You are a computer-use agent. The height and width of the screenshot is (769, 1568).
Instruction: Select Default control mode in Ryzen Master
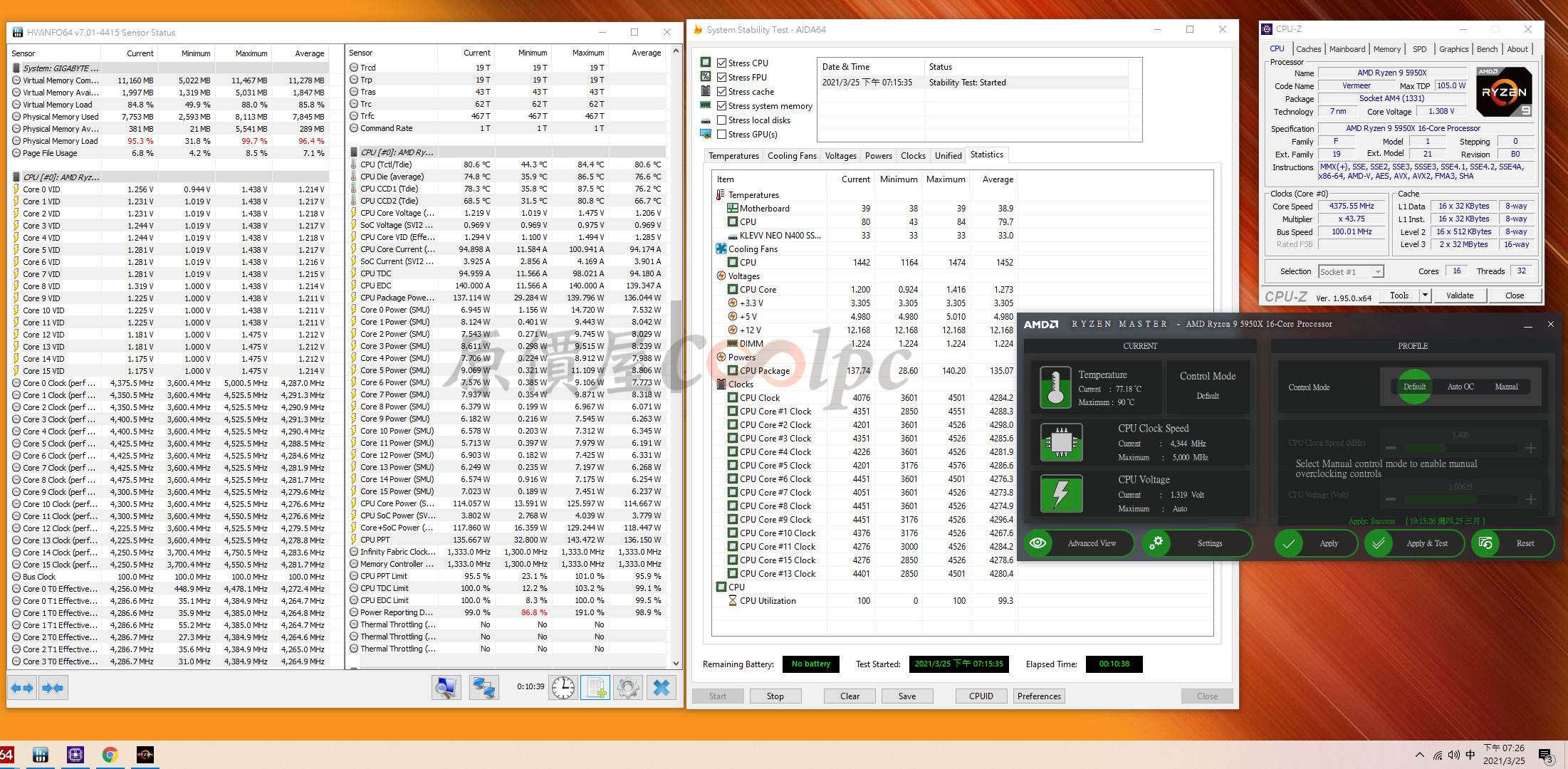[1414, 387]
